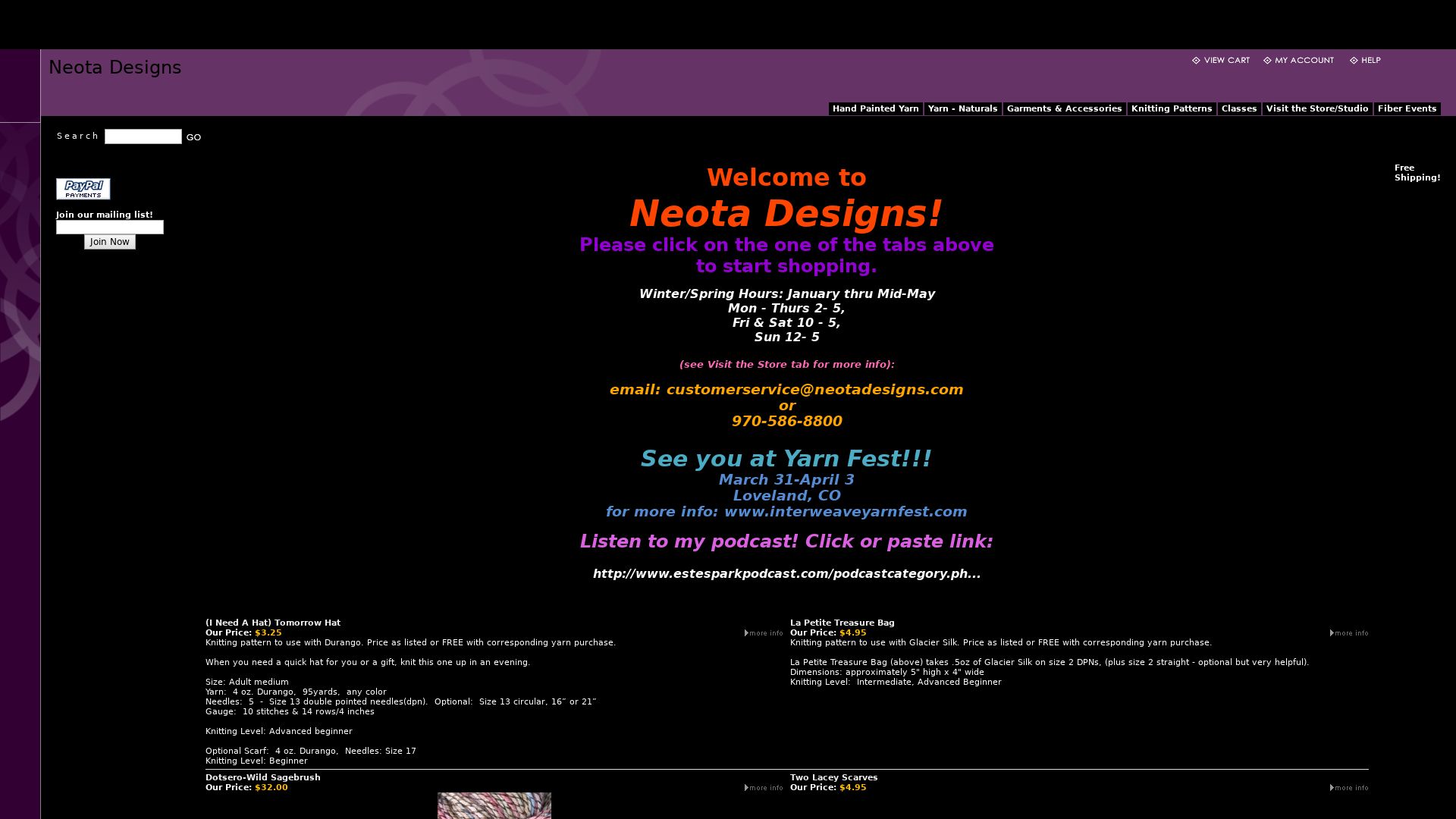Click the Dotsero-Wild Sagebrush yarn thumbnail
Screen dimensions: 1456x819
click(494, 805)
